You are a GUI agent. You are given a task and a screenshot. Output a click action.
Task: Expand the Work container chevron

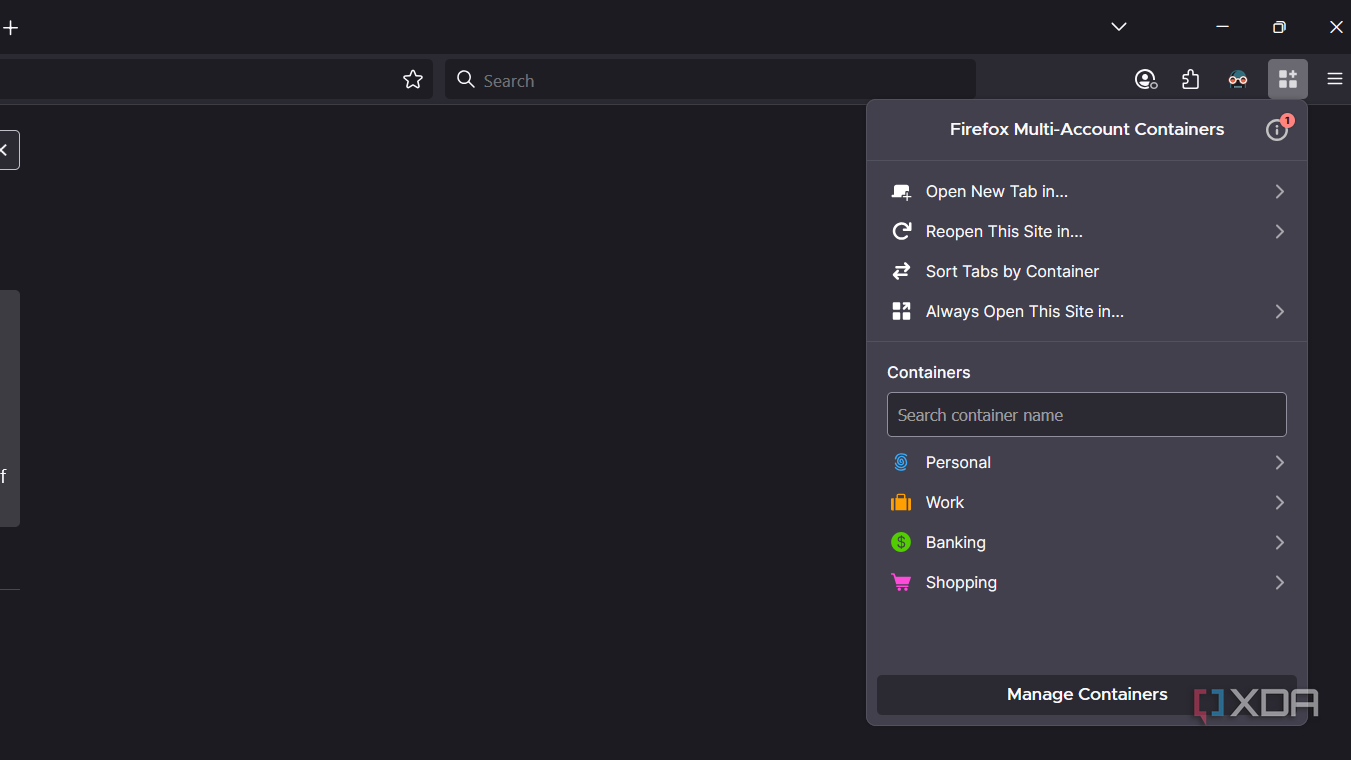[x=1279, y=502]
